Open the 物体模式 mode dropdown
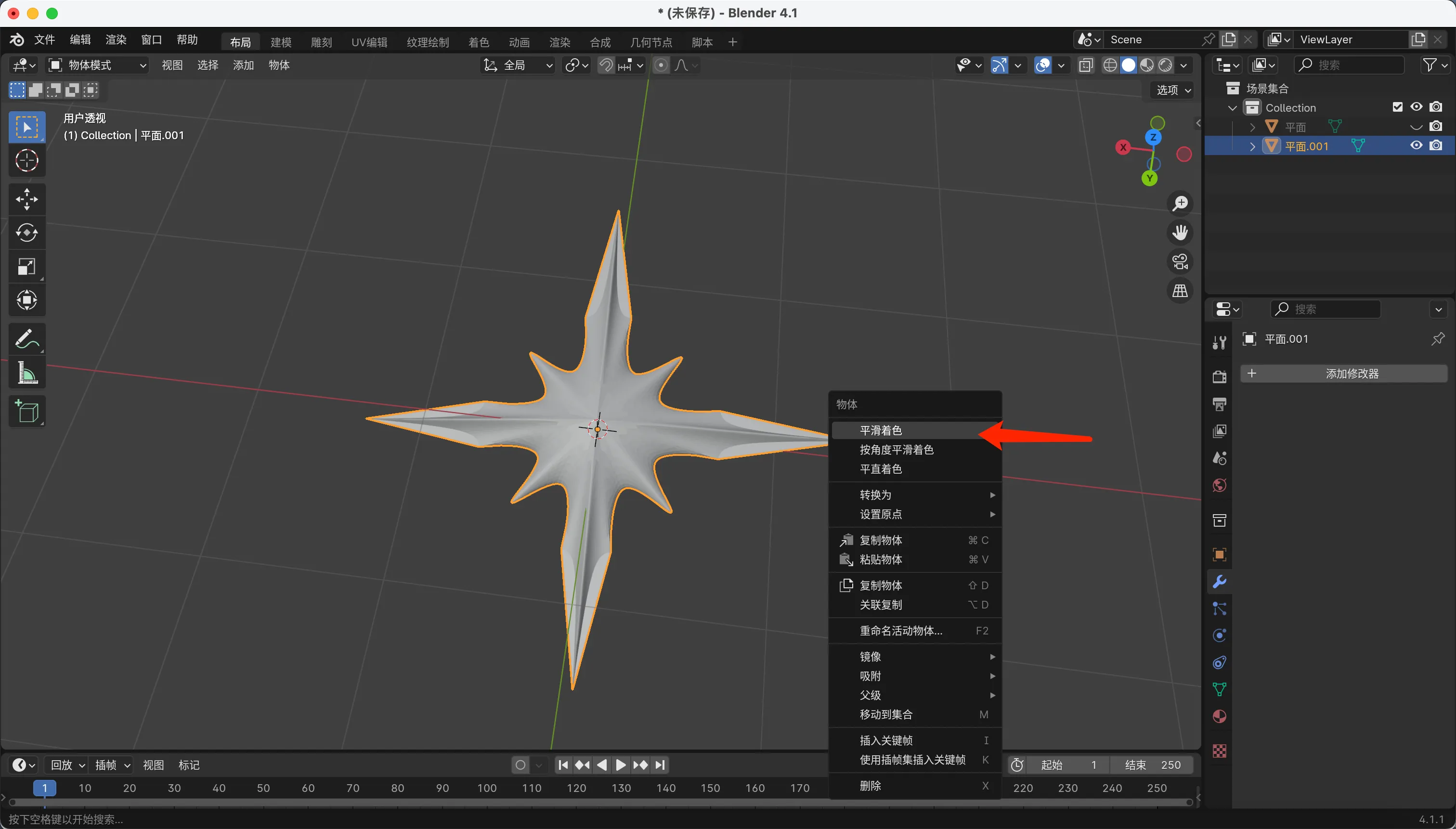Screen dimensions: 1456x829 point(97,65)
